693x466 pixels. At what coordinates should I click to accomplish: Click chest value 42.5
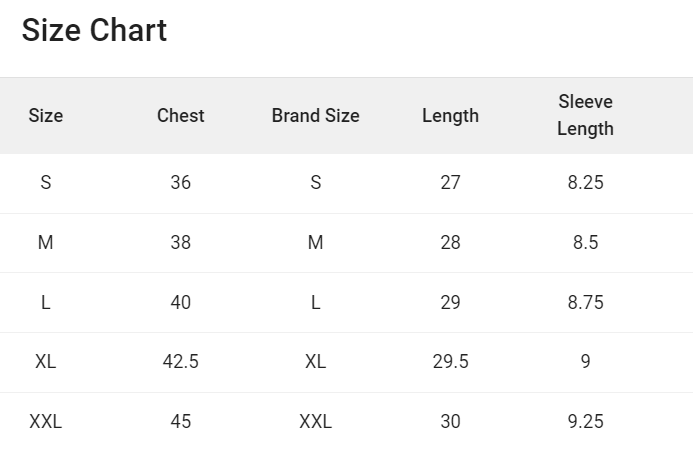[x=180, y=362]
